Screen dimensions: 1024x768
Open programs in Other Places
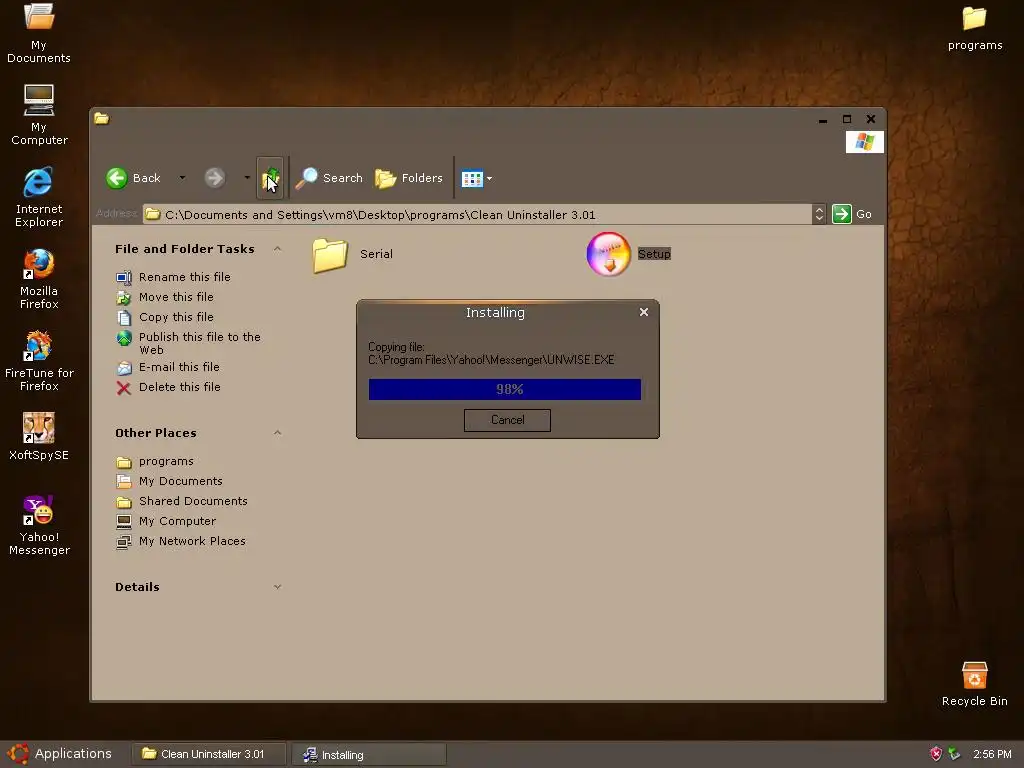[166, 461]
